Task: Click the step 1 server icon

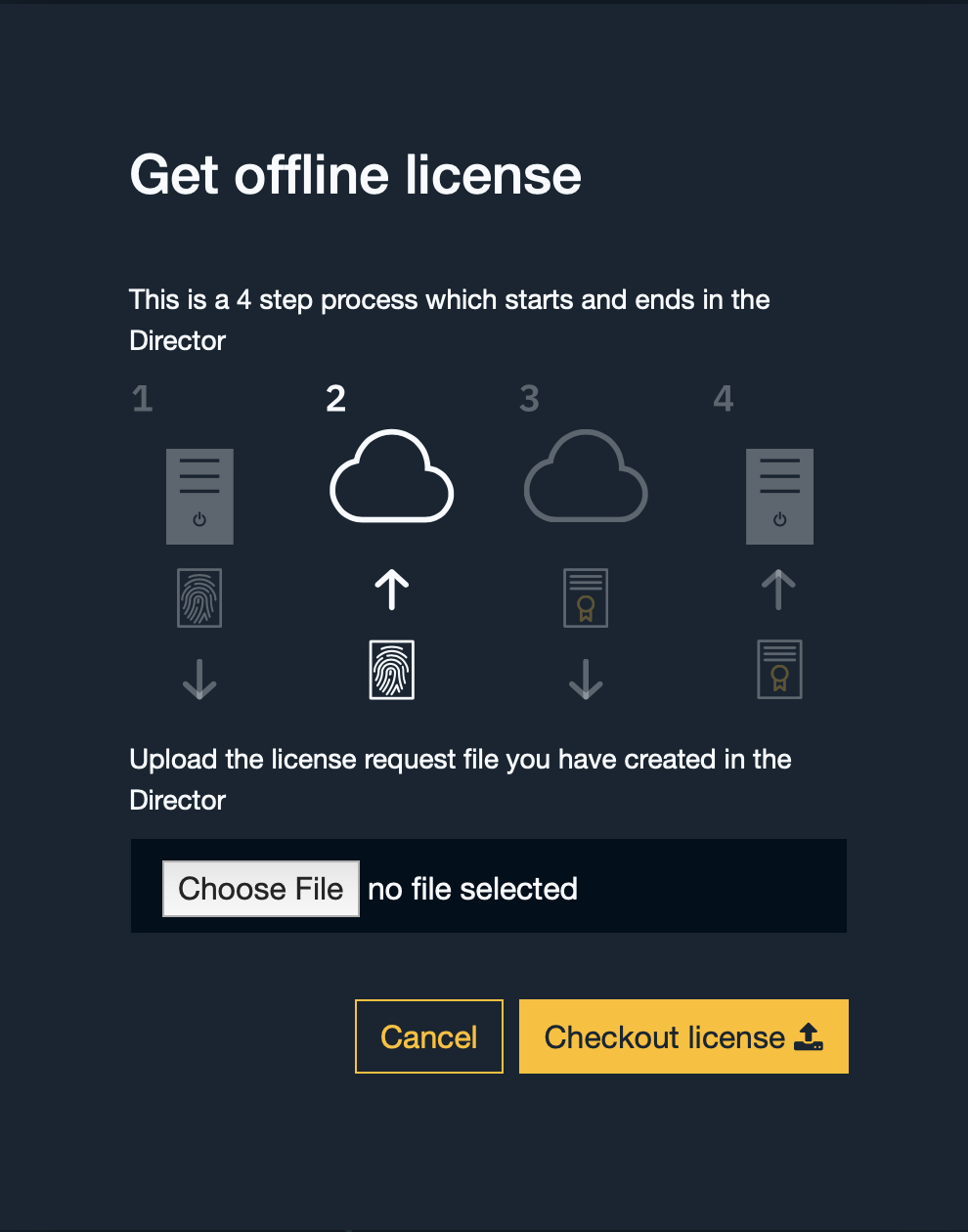Action: tap(199, 497)
